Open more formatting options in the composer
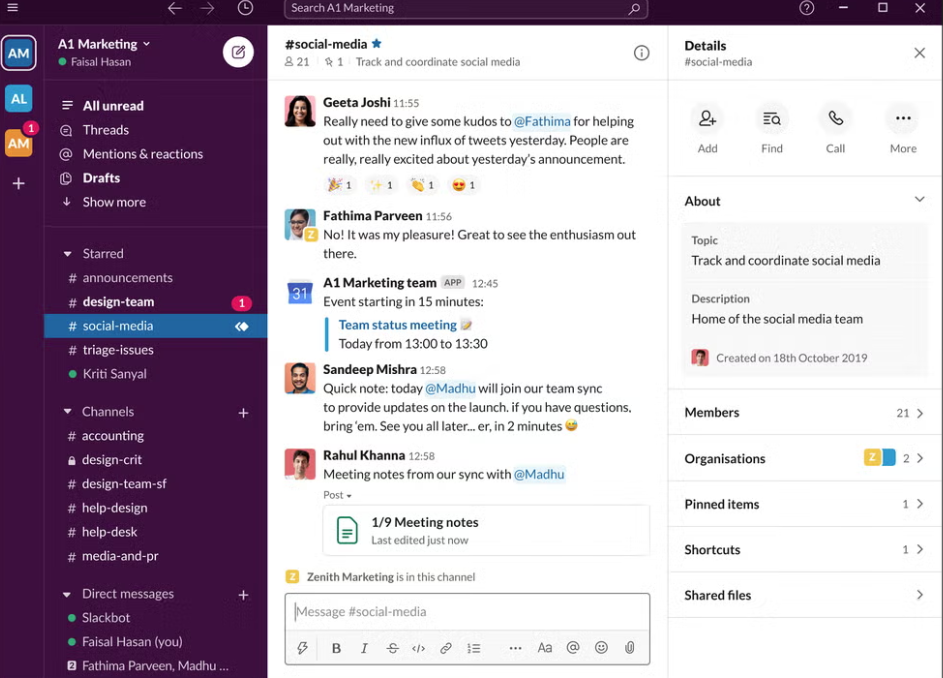The height and width of the screenshot is (678, 943). pyautogui.click(x=515, y=648)
